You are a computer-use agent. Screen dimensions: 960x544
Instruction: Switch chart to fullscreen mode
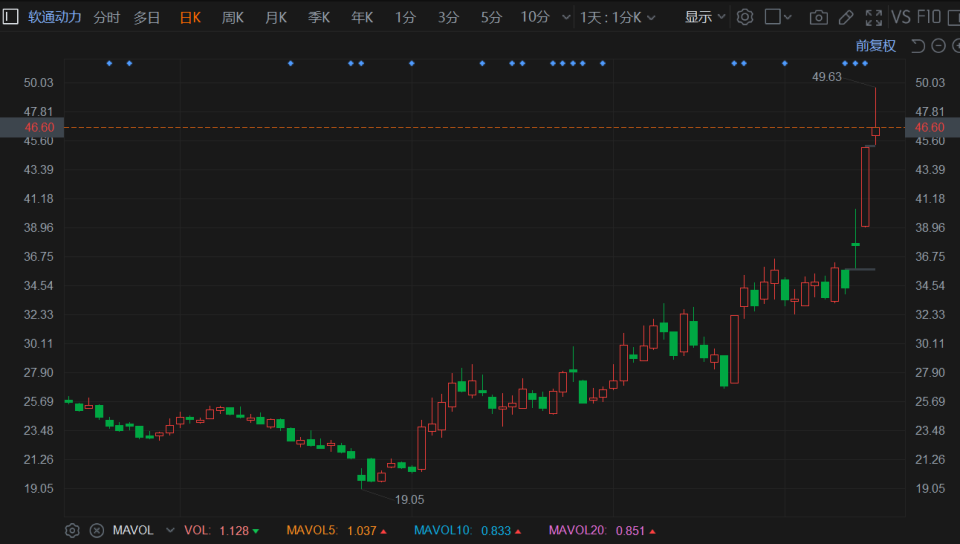[874, 18]
